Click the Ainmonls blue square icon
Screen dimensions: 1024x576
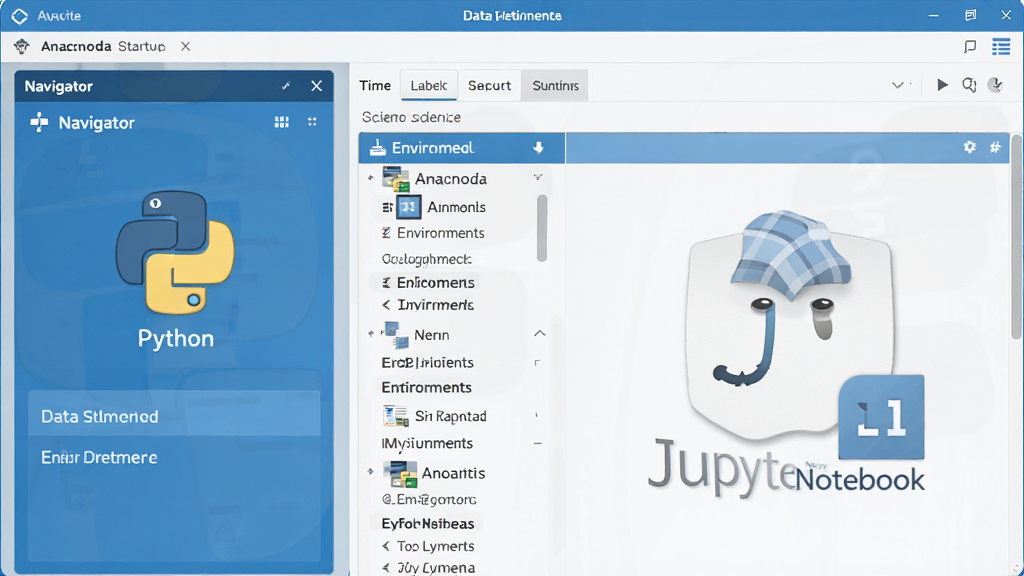click(x=409, y=208)
